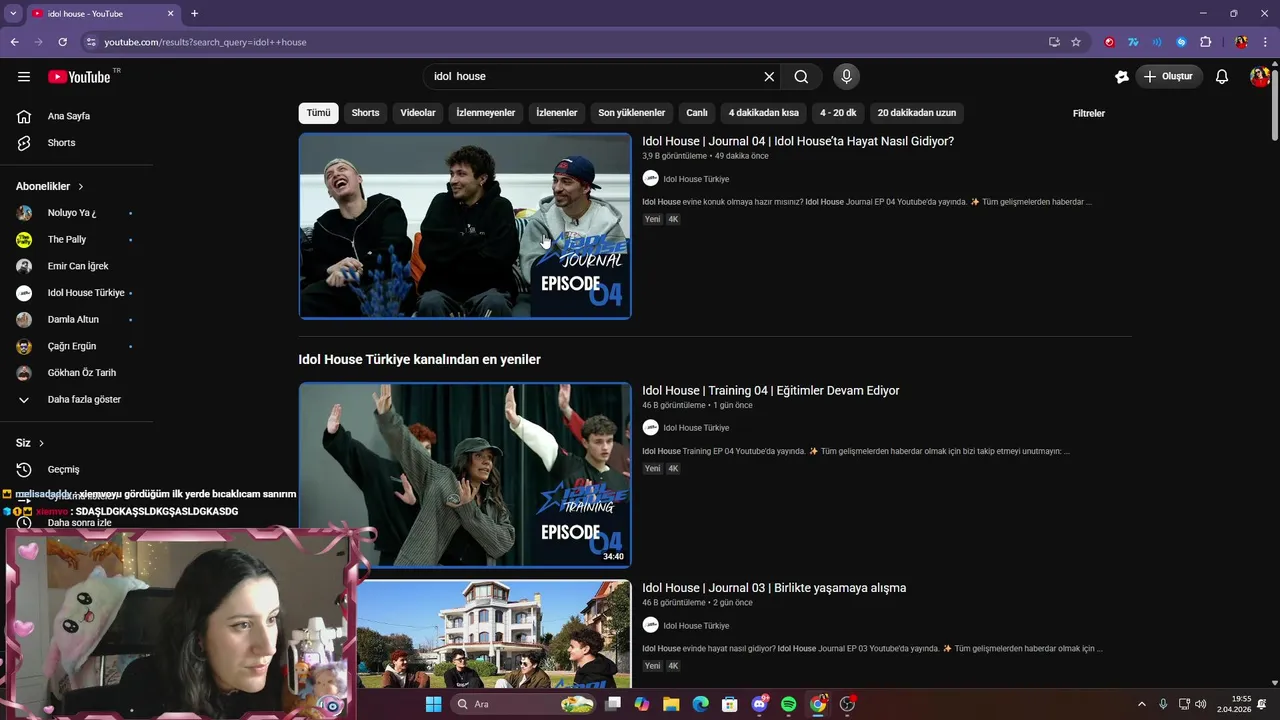This screenshot has width=1280, height=720.
Task: Select the Tümü filter chip
Action: (x=318, y=113)
